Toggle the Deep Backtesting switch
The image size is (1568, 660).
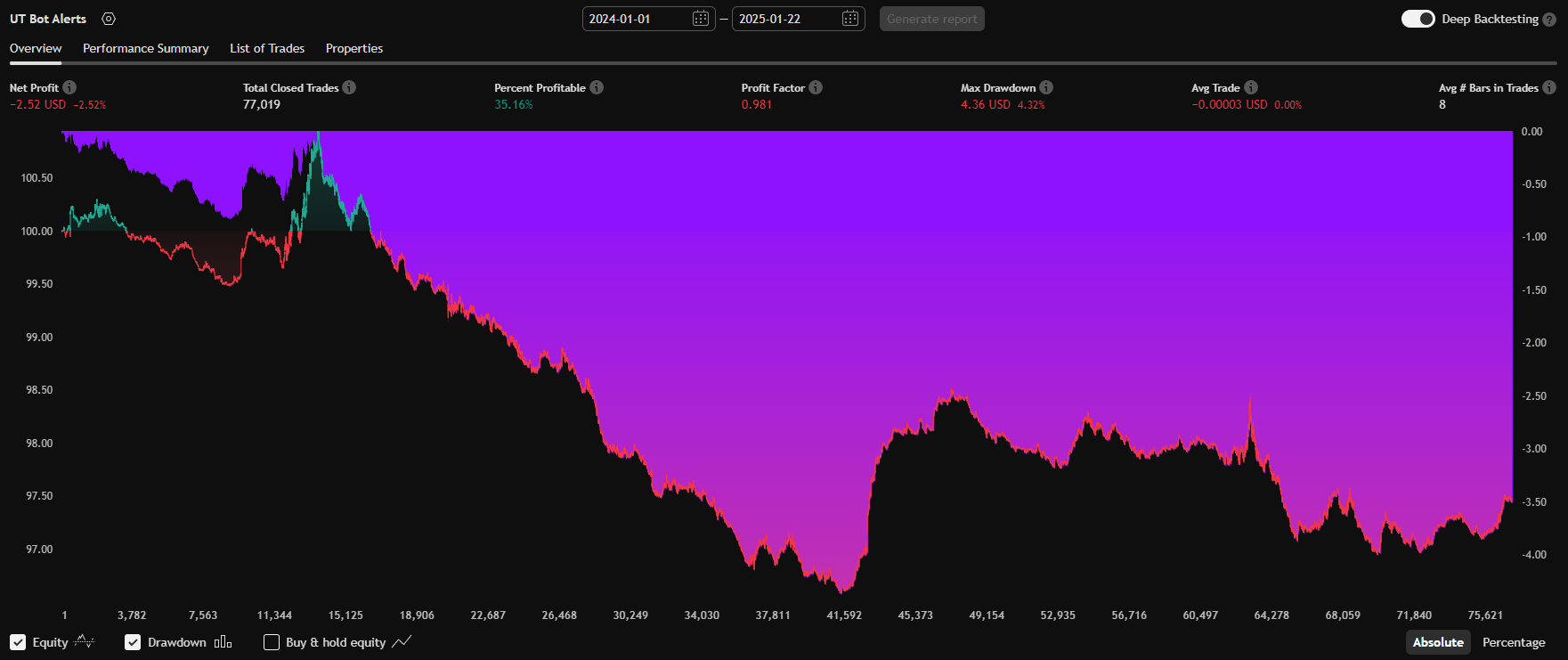(x=1418, y=19)
